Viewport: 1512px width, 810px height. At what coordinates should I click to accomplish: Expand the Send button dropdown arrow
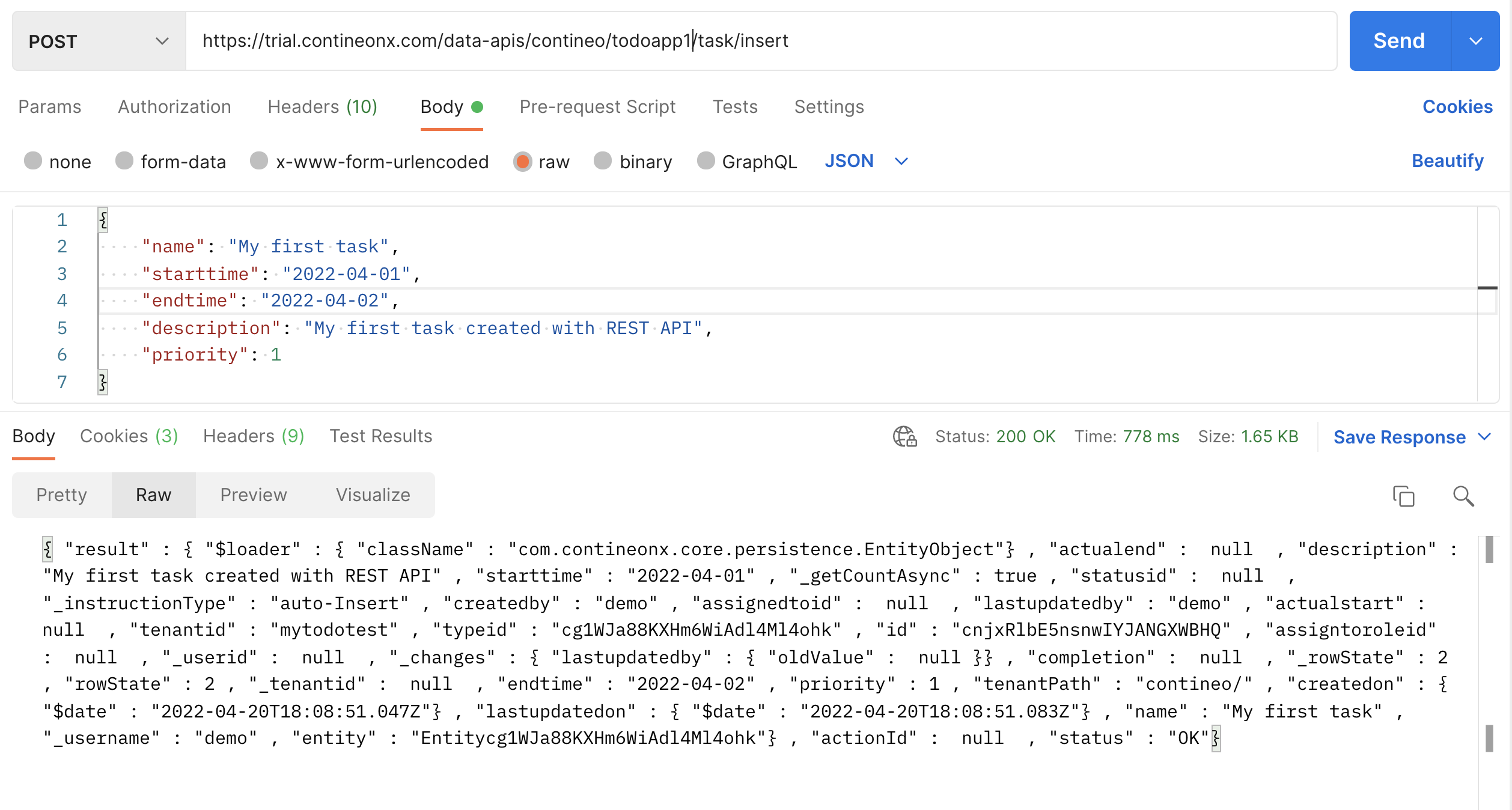point(1477,41)
